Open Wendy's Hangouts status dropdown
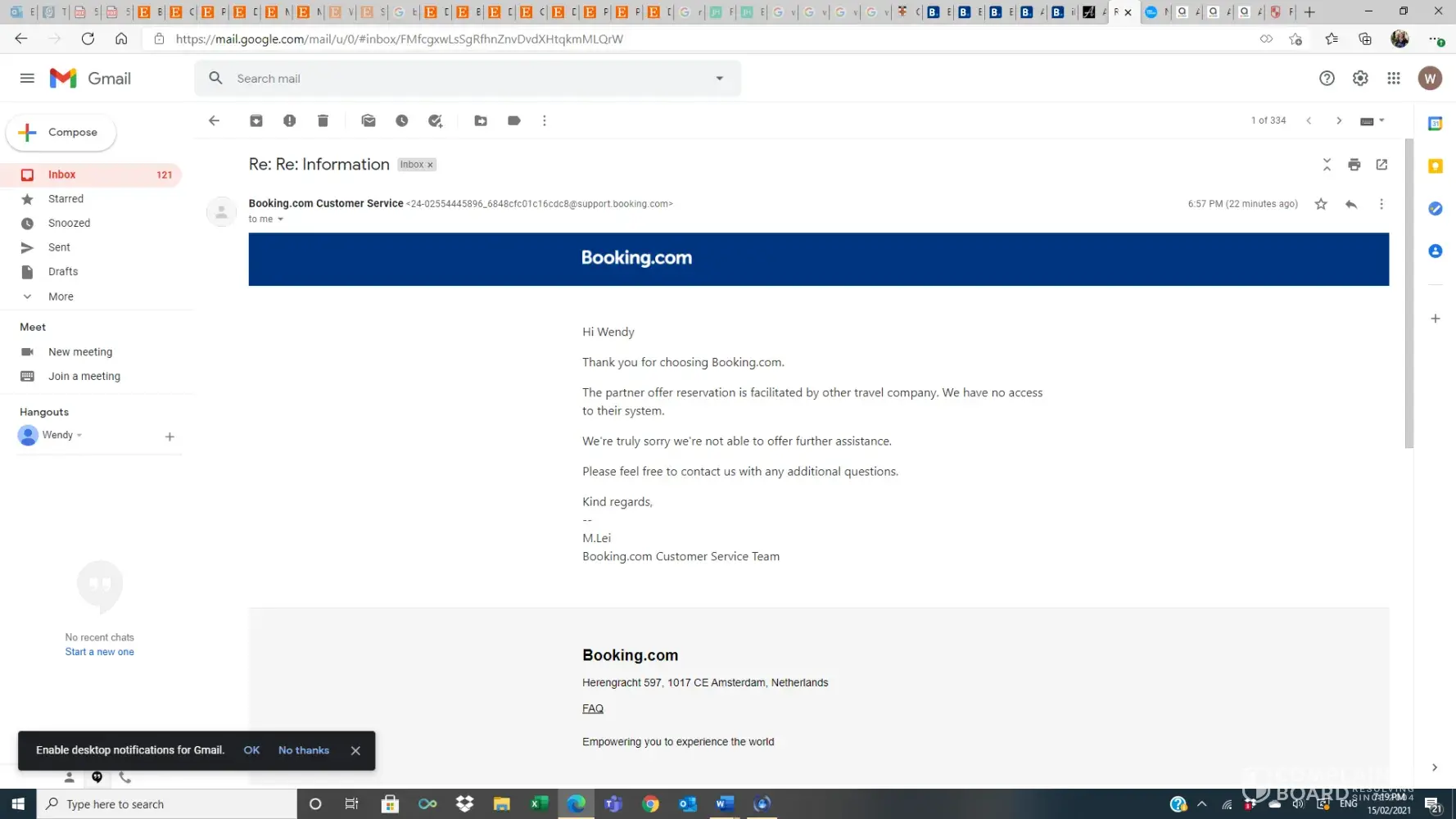1456x819 pixels. [x=79, y=436]
